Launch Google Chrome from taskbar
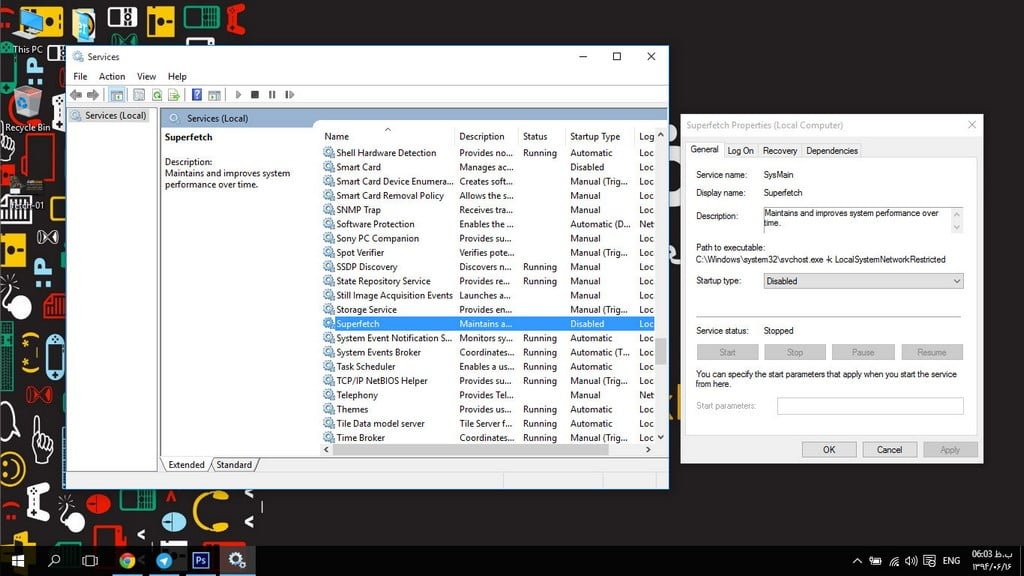This screenshot has height=576, width=1024. point(127,561)
